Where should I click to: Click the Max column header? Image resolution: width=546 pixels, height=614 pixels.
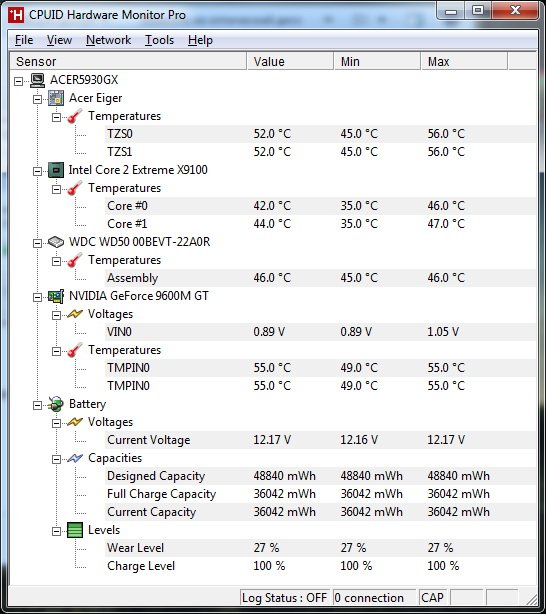point(464,61)
